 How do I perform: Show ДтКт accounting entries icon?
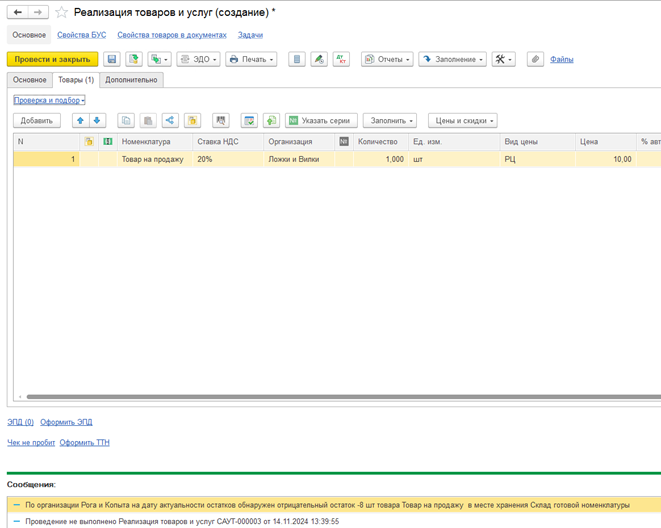pos(341,59)
